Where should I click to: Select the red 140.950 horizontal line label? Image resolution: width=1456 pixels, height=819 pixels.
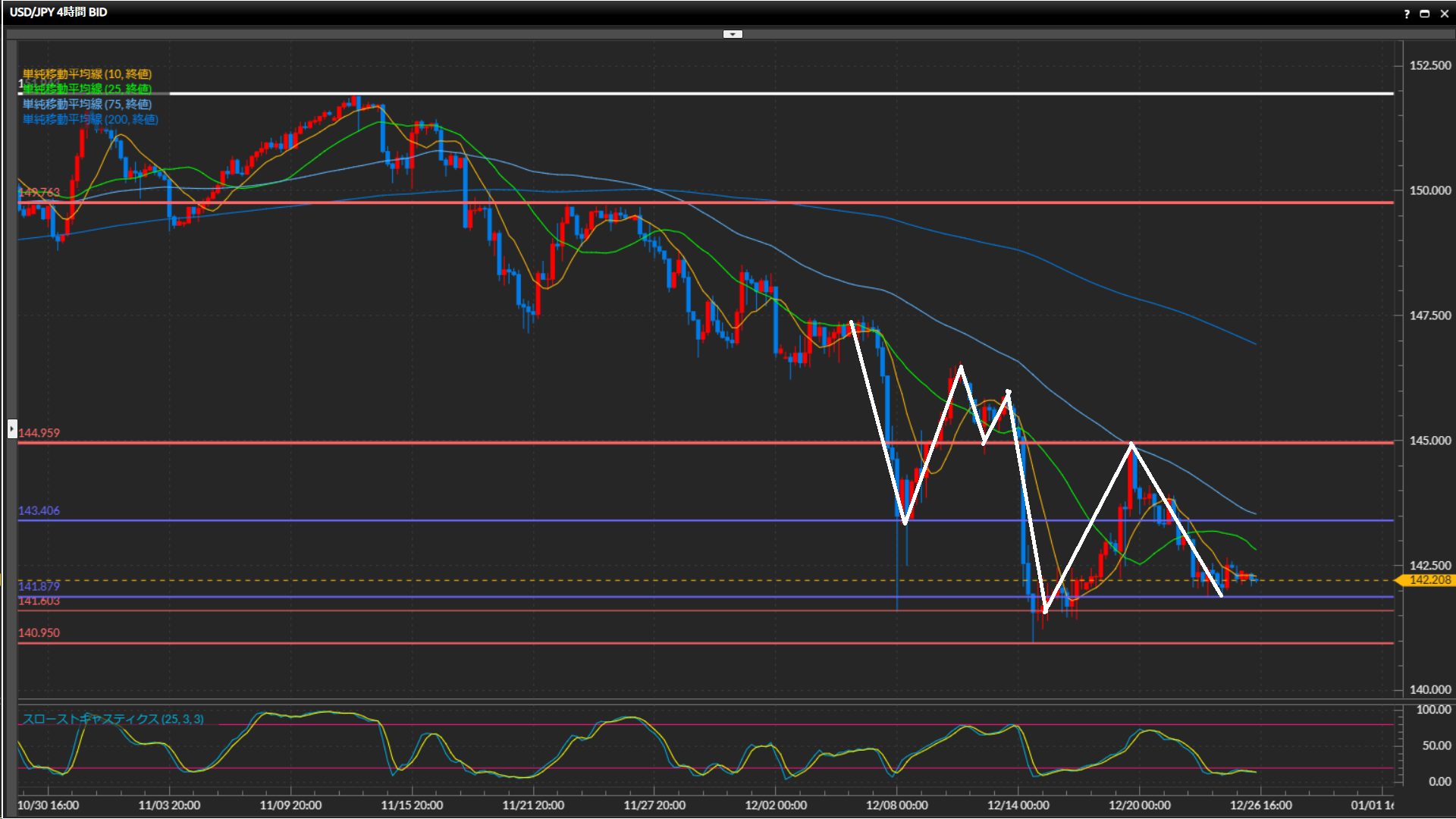click(39, 633)
